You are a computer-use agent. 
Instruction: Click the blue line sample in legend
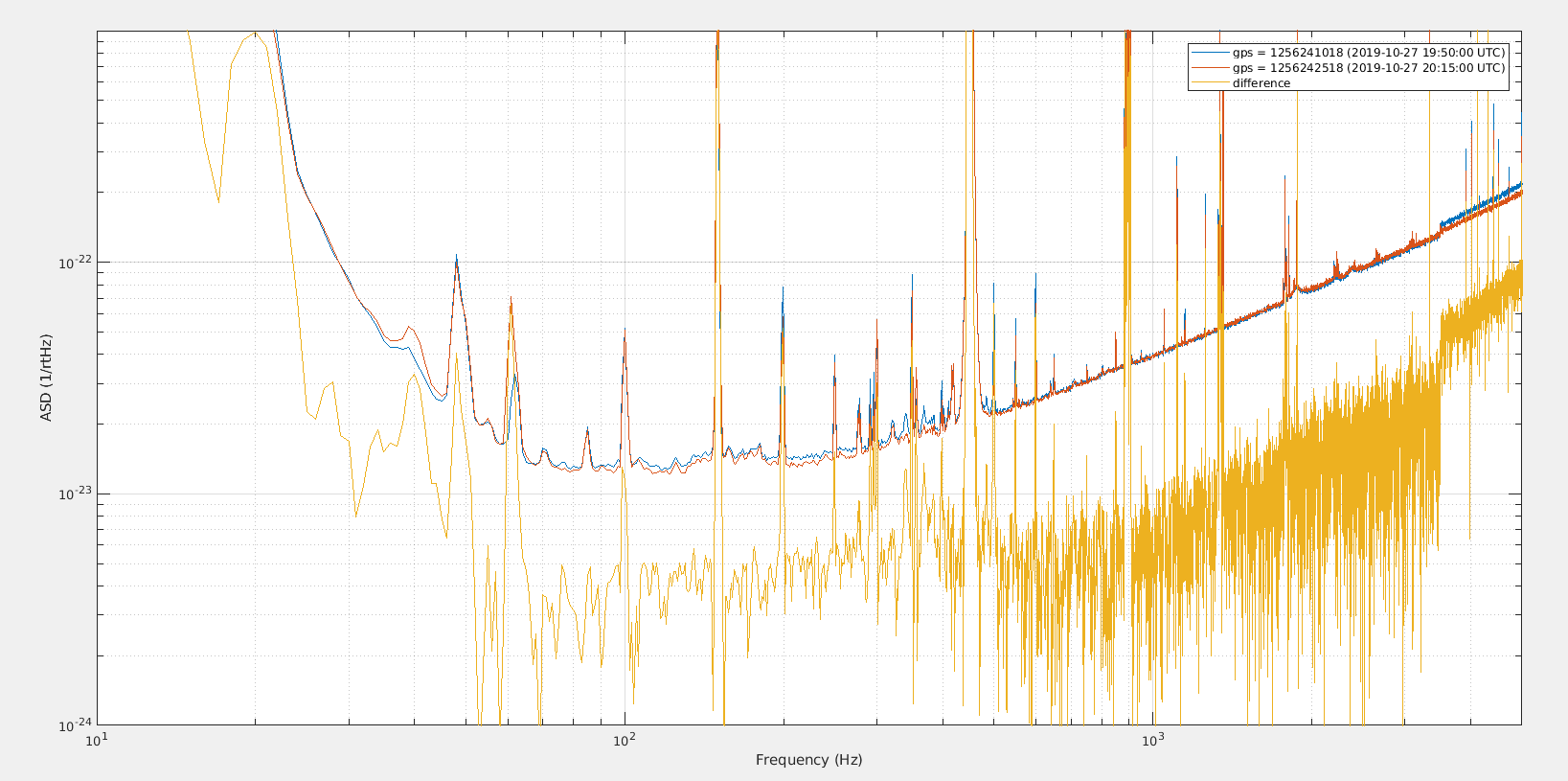1210,53
